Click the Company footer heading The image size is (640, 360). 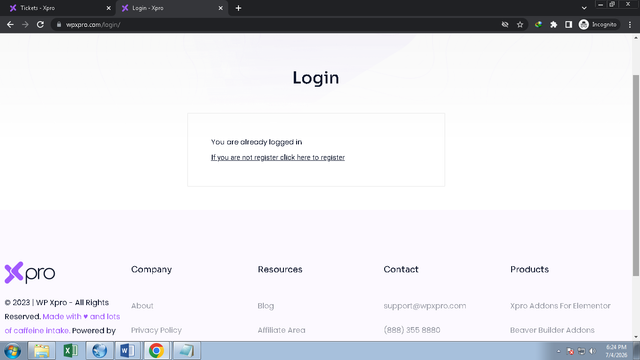pyautogui.click(x=151, y=269)
